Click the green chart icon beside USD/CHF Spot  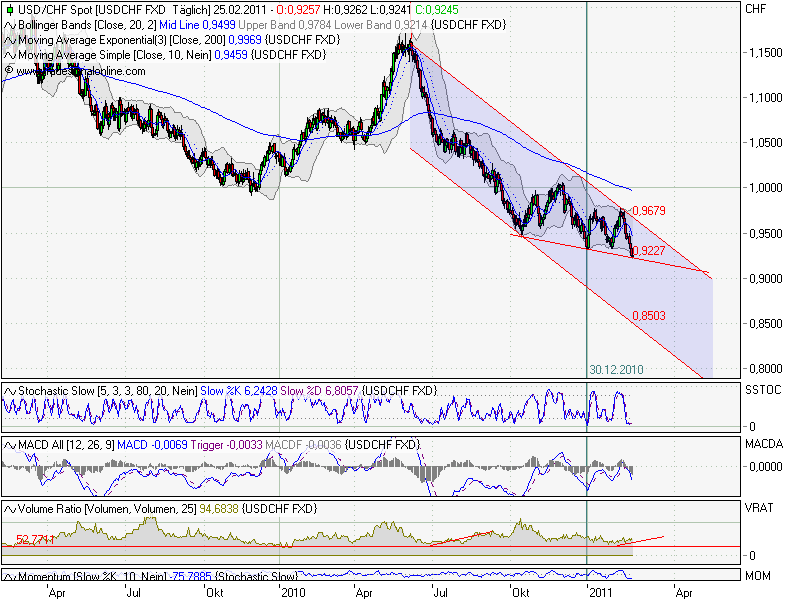[10, 9]
